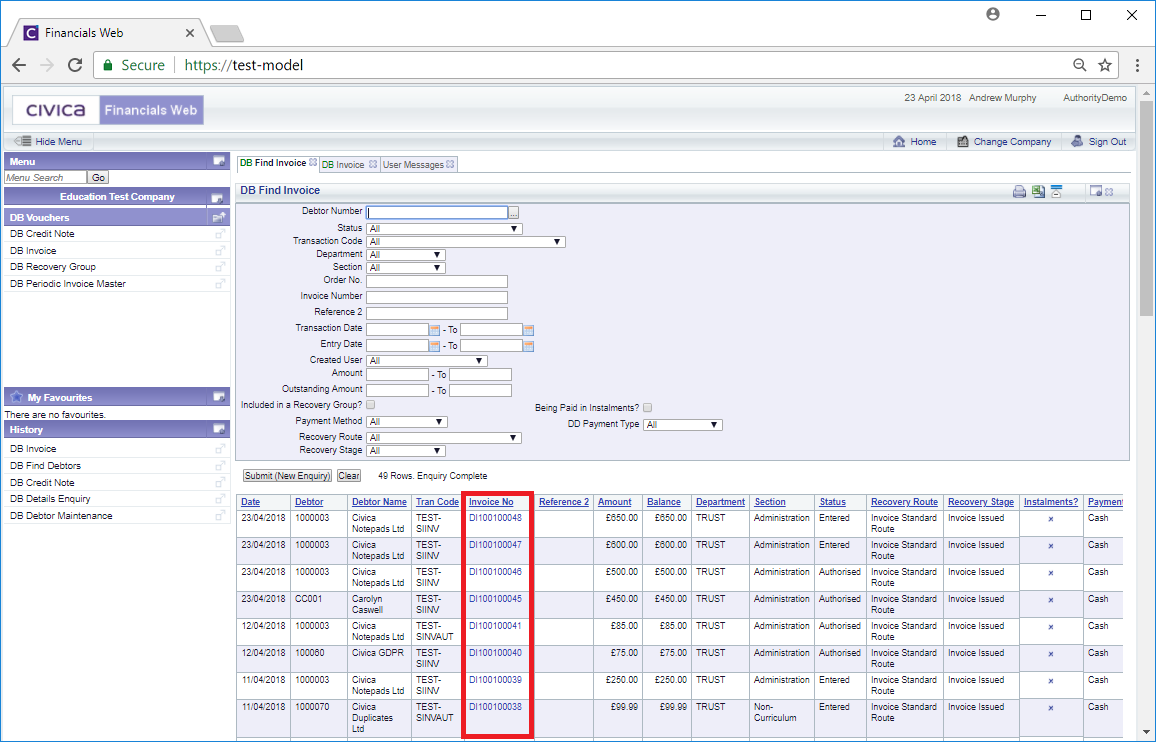Viewport: 1156px width, 742px height.
Task: Open Chrome three-dot menu
Action: point(1138,65)
